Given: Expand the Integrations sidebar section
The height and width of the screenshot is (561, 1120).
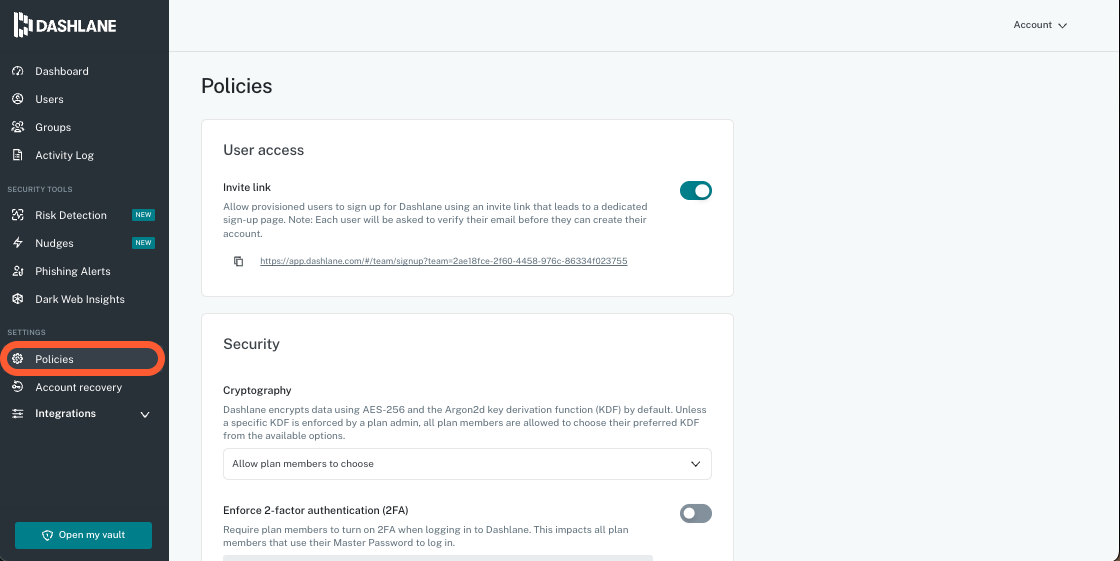Looking at the screenshot, I should click(x=145, y=414).
